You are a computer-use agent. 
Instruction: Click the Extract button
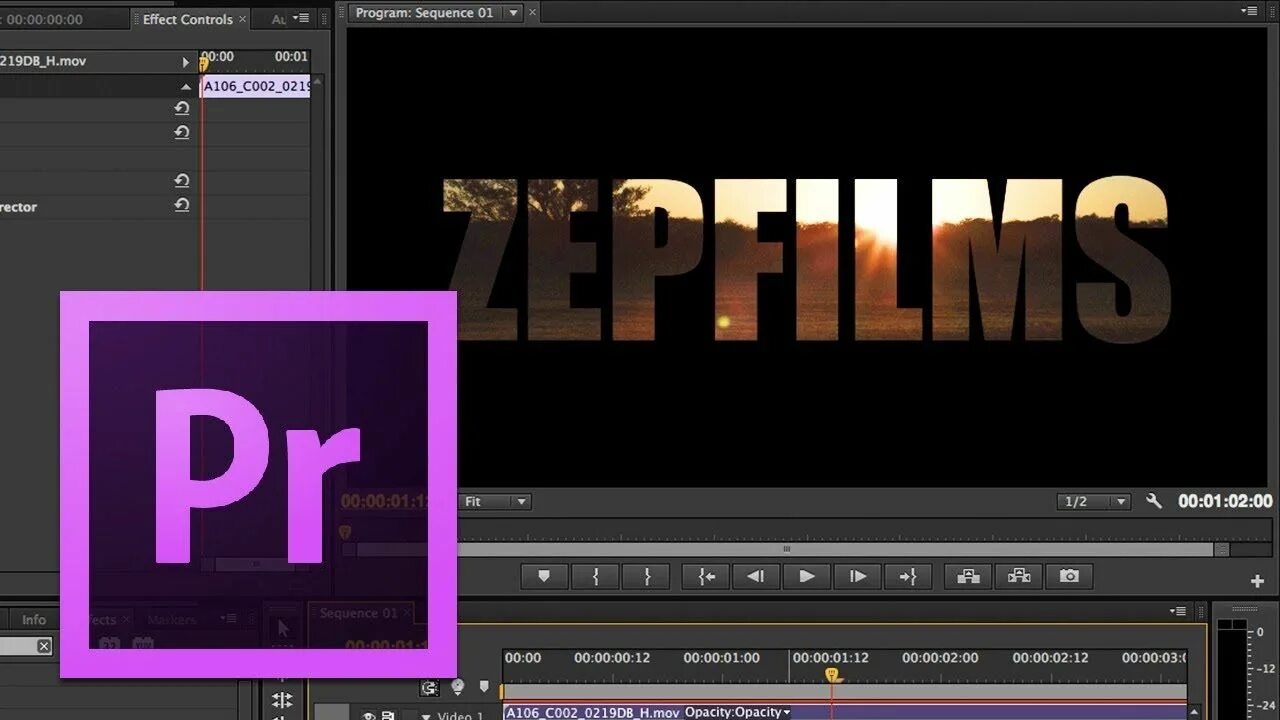tap(1019, 576)
